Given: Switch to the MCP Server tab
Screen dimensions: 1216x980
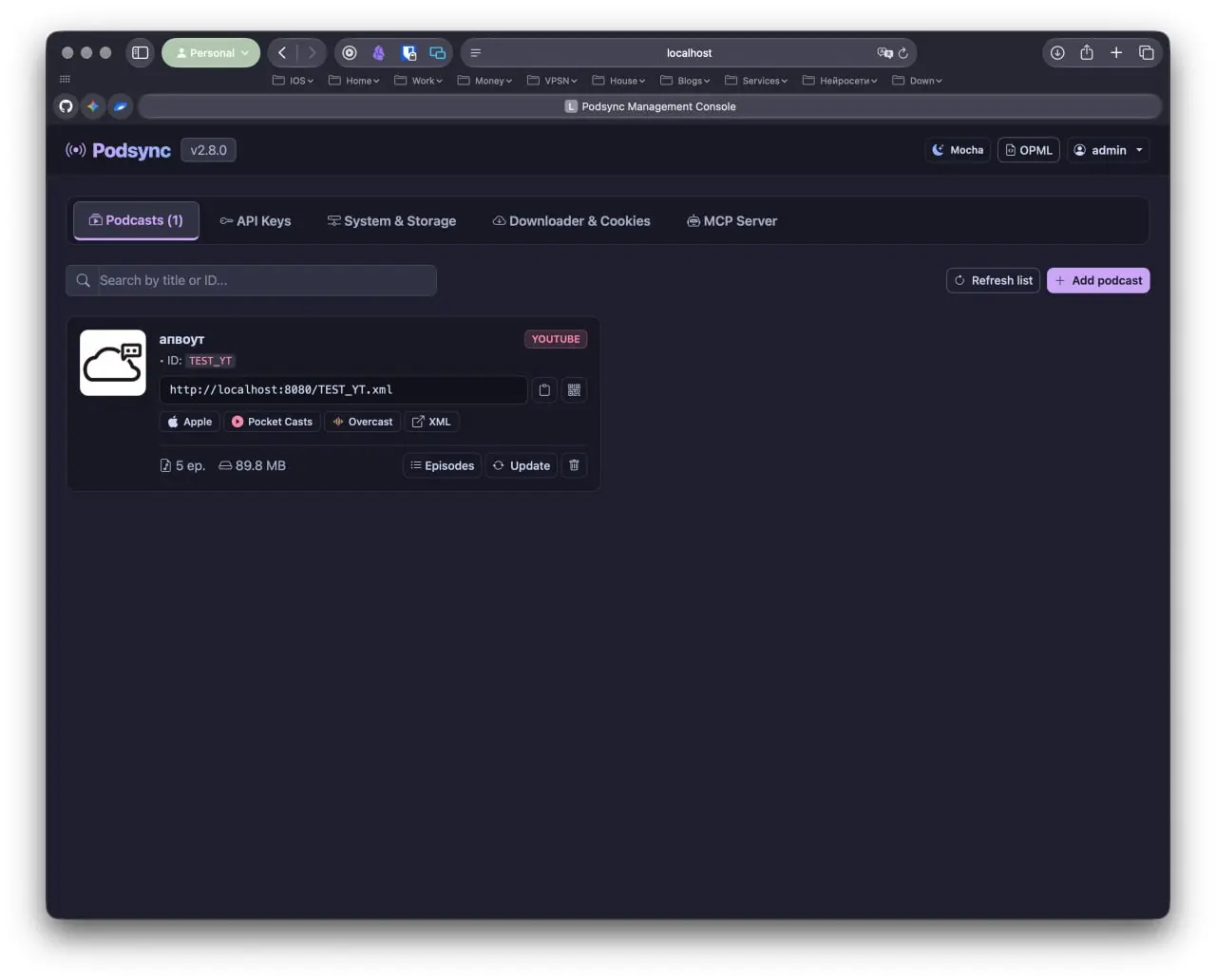Looking at the screenshot, I should pyautogui.click(x=731, y=221).
